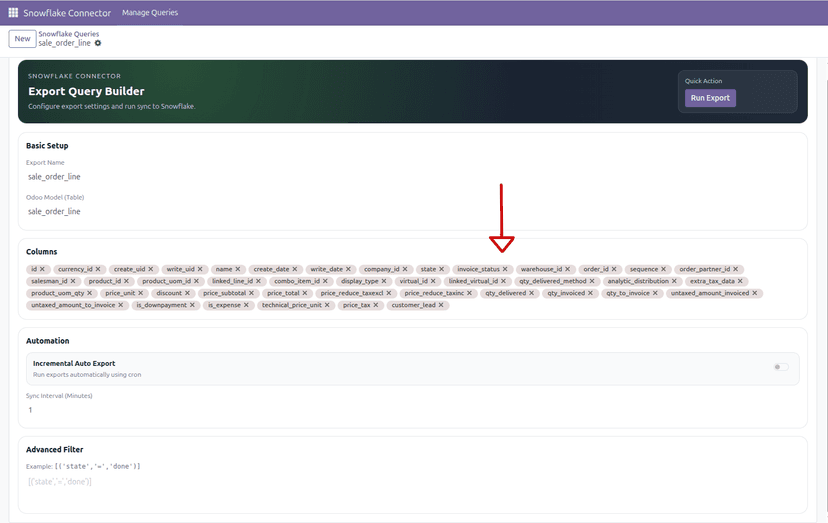Remove the untaxed_amount_to_invoice column tag
Screen dimensions: 828x523
(x=120, y=305)
